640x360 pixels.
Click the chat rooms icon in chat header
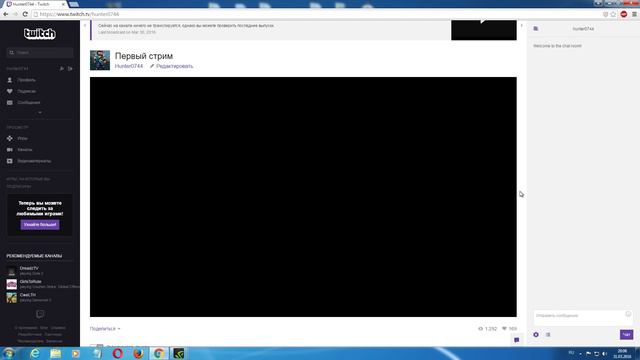[536, 29]
